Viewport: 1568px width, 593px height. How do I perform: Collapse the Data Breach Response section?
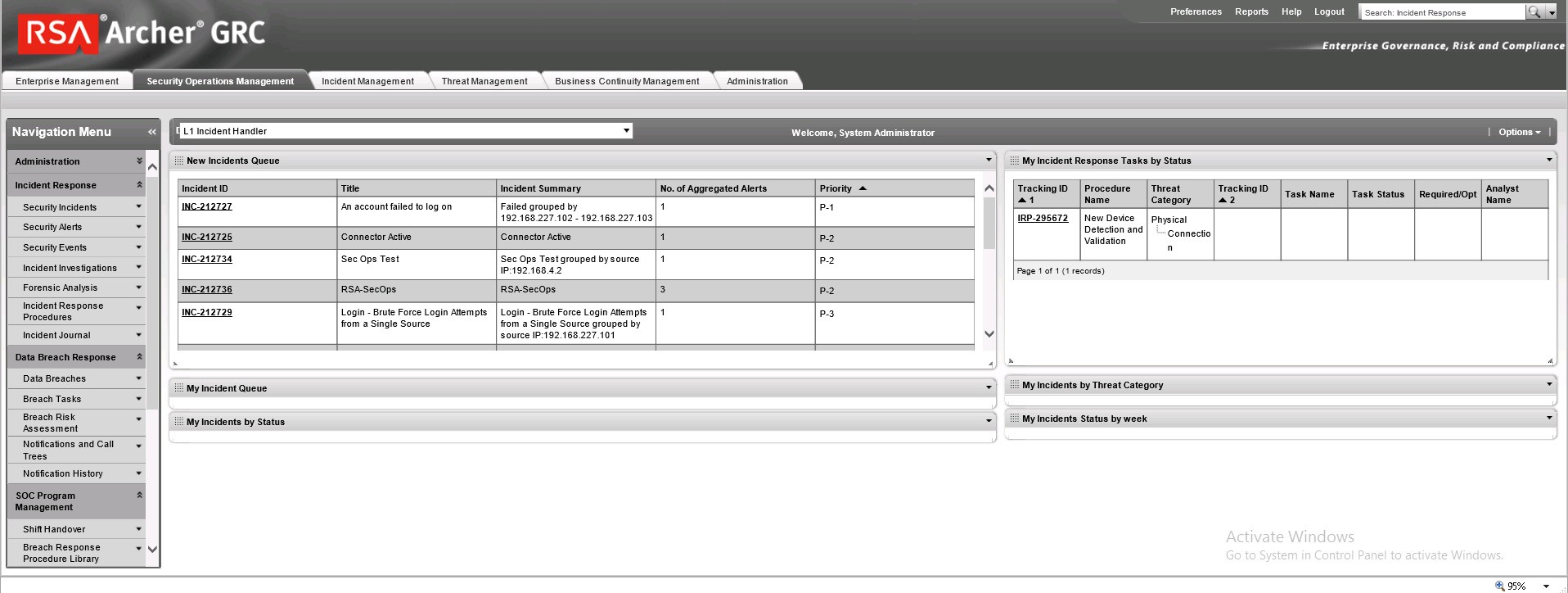pos(139,357)
